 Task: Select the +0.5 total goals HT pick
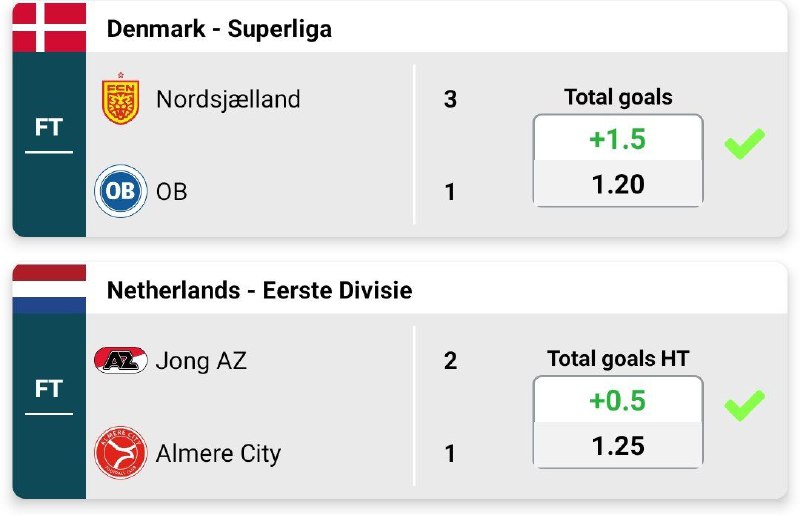point(618,401)
